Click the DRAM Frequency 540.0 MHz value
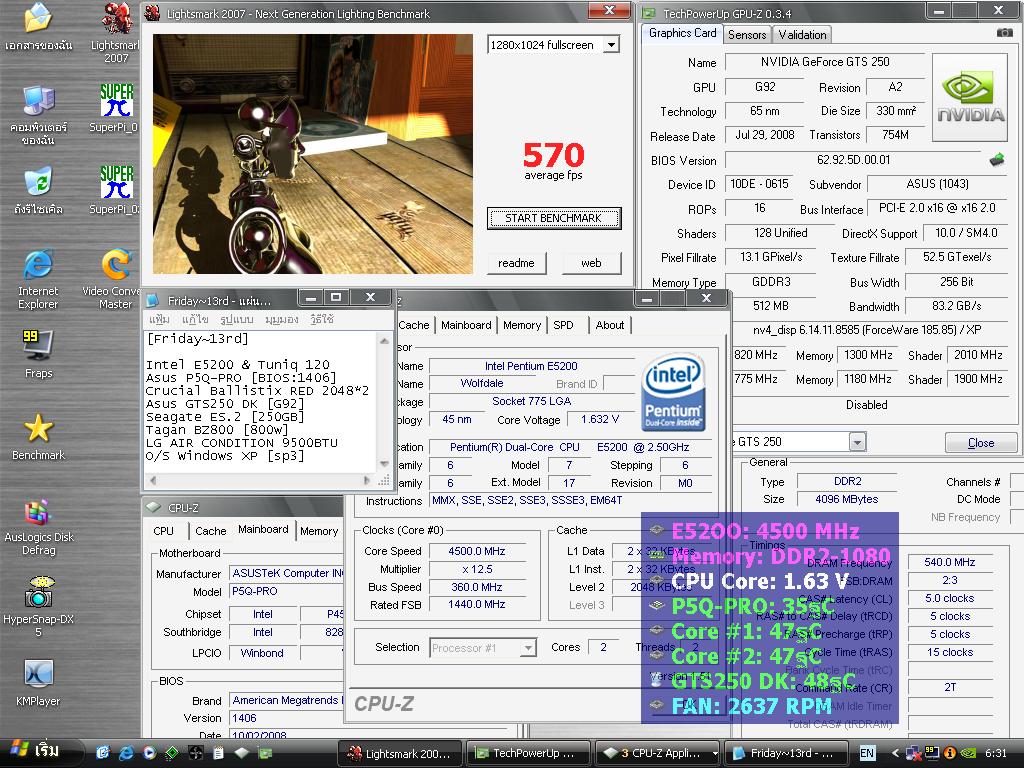1024x768 pixels. click(949, 562)
